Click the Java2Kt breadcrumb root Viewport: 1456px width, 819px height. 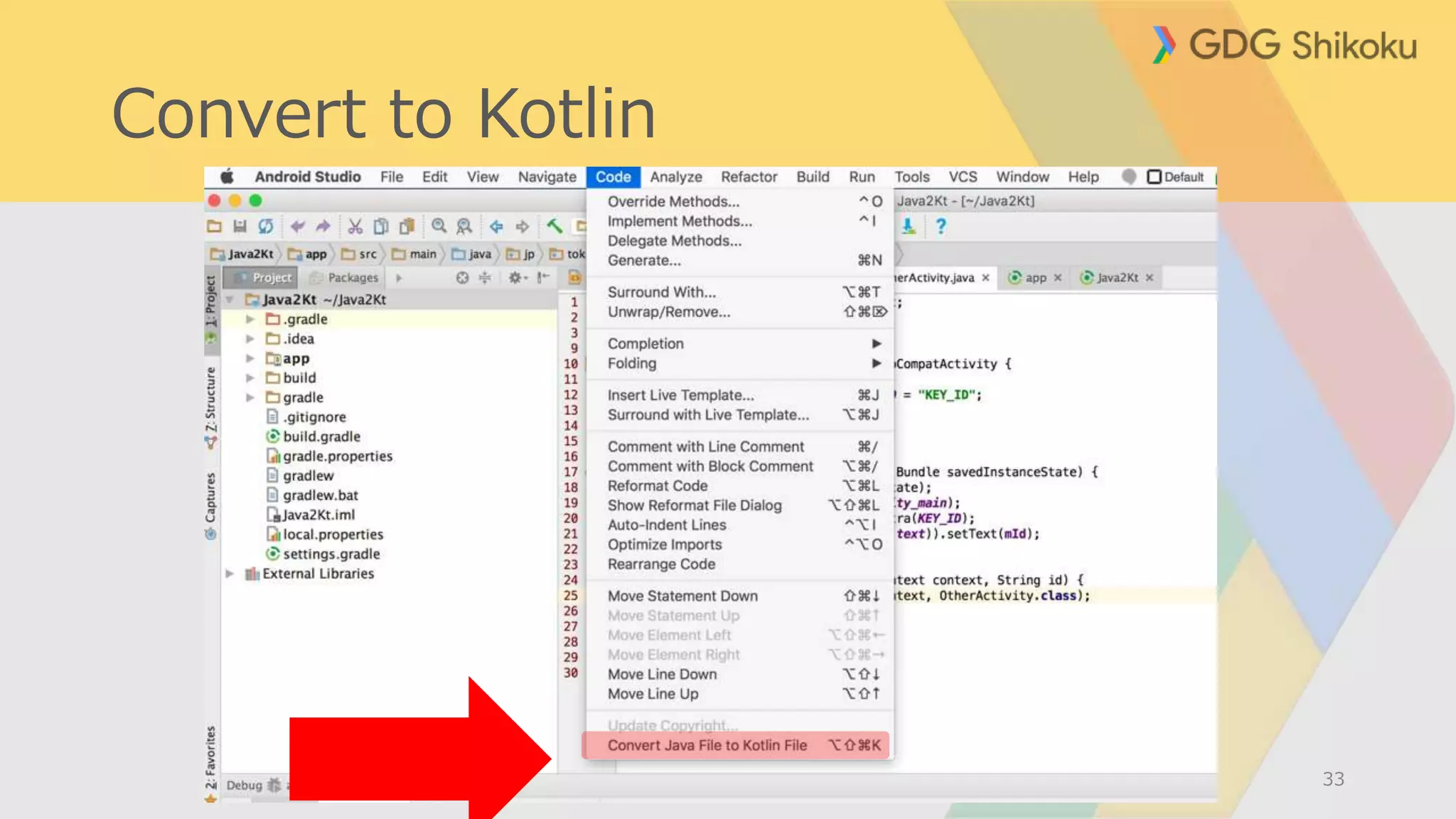242,254
